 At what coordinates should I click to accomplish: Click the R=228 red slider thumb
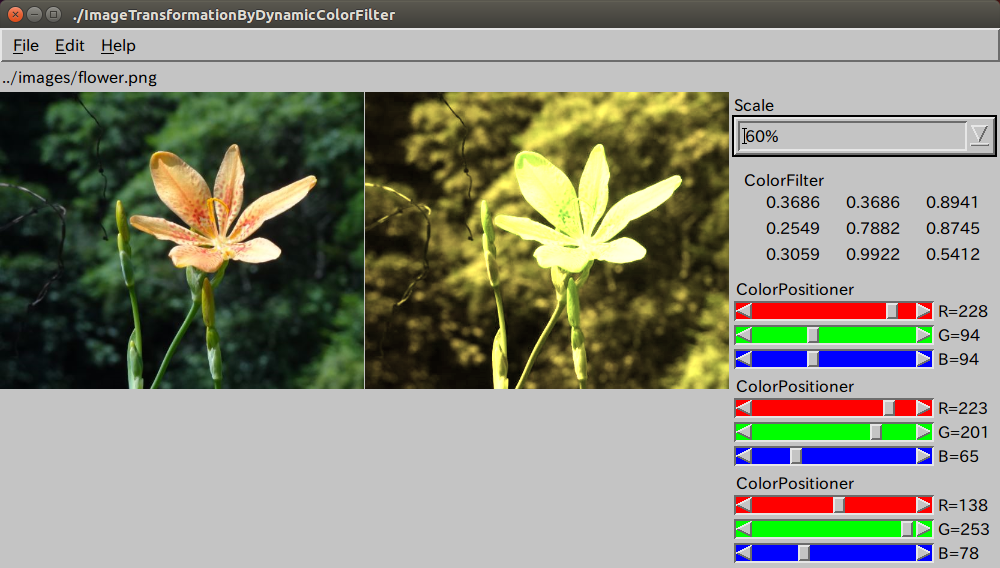(x=892, y=311)
